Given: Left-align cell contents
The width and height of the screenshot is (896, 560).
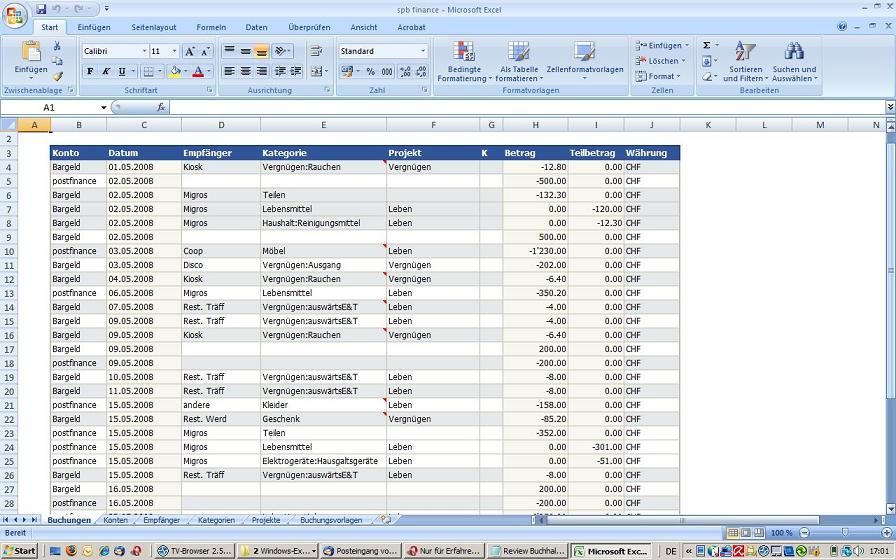Looking at the screenshot, I should point(230,71).
